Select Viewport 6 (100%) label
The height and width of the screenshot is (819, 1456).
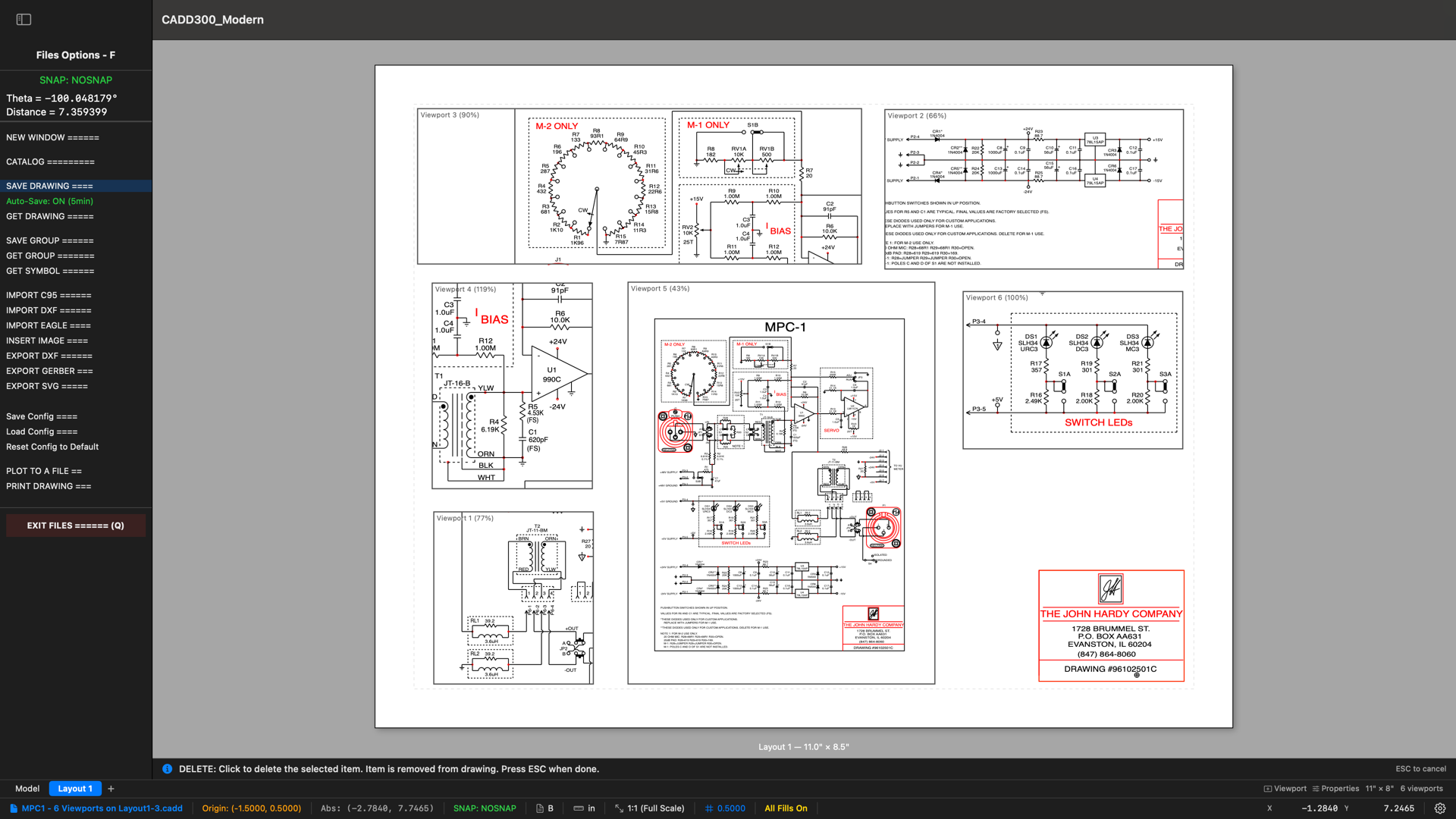(996, 298)
